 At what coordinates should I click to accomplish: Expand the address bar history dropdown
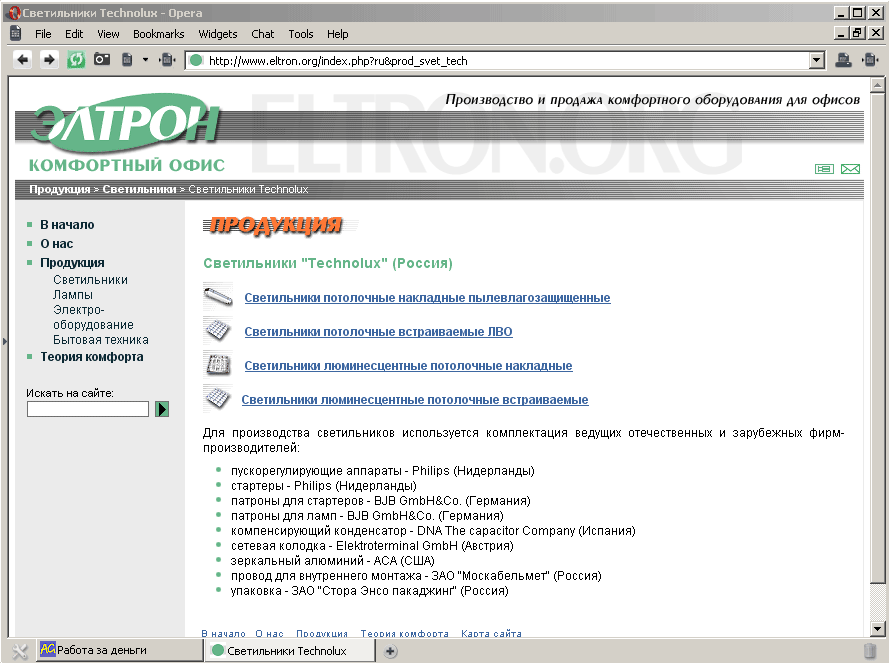pos(816,61)
